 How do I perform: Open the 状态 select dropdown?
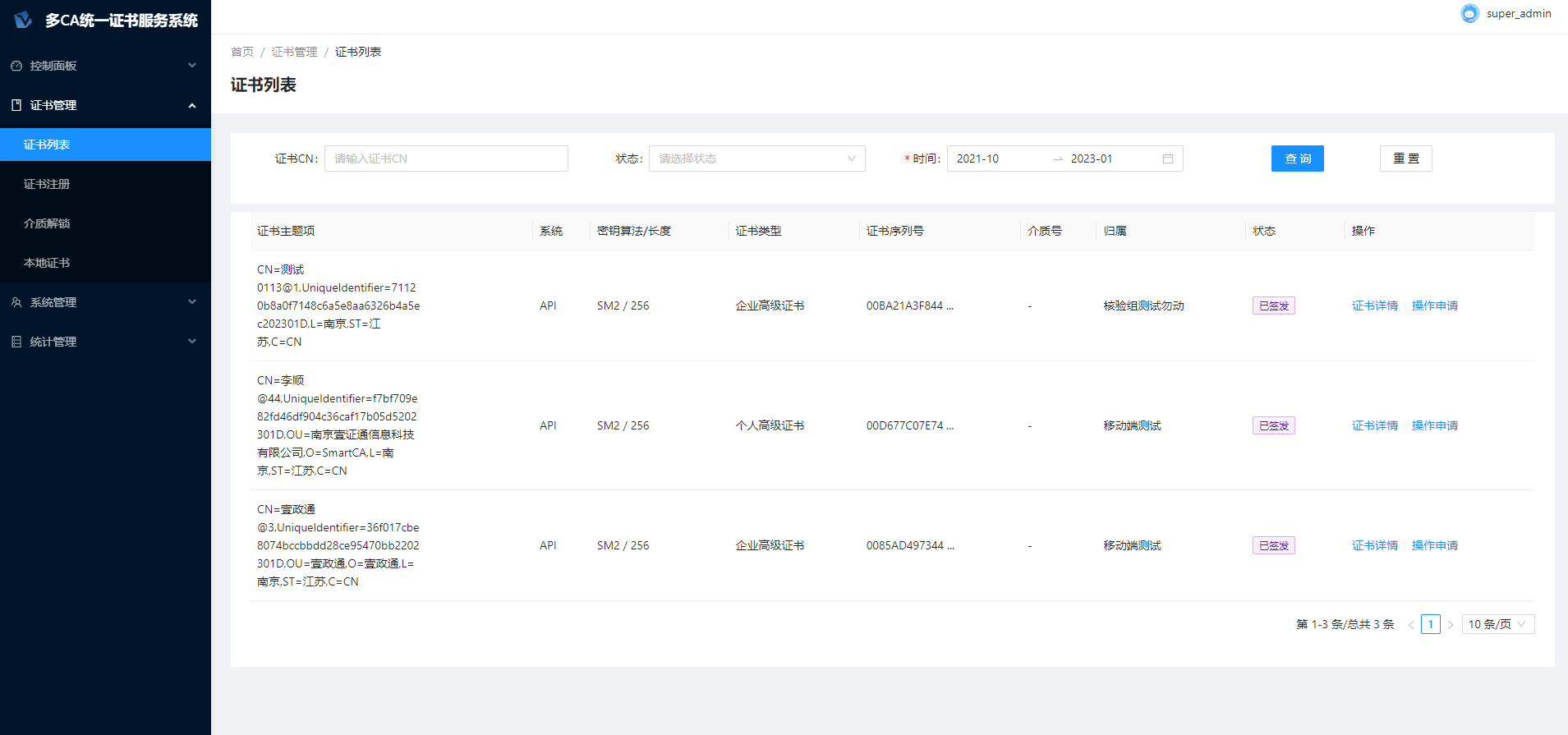click(757, 158)
